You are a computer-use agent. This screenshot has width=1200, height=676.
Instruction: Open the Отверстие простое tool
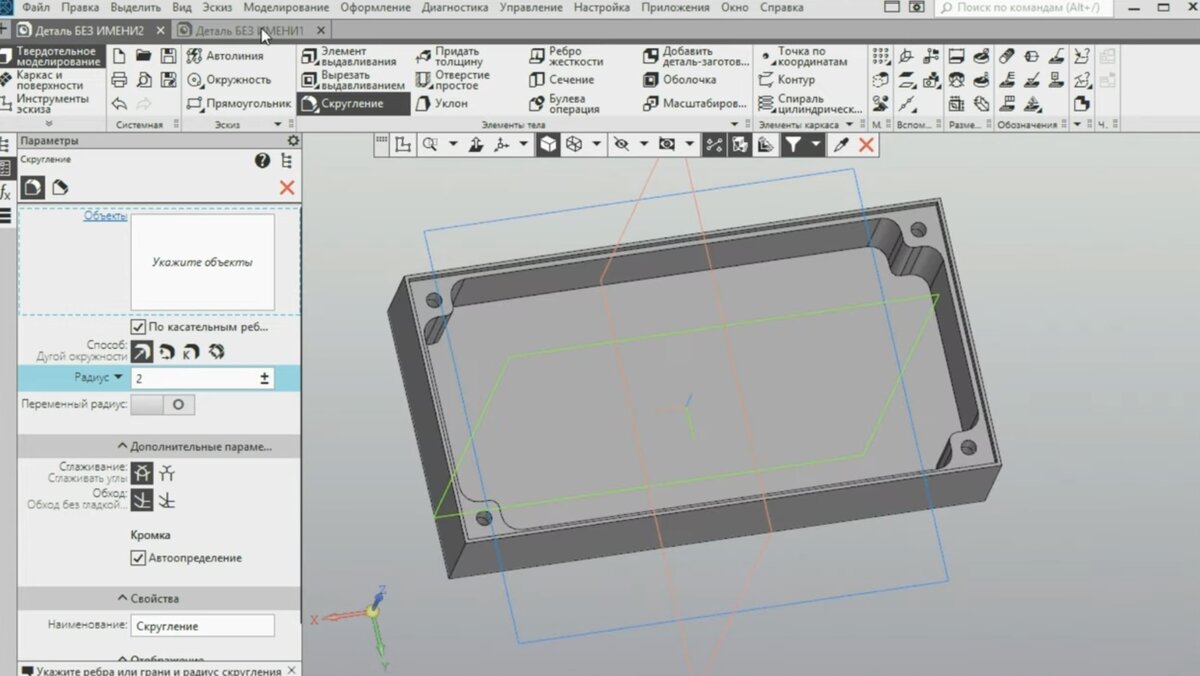[454, 78]
